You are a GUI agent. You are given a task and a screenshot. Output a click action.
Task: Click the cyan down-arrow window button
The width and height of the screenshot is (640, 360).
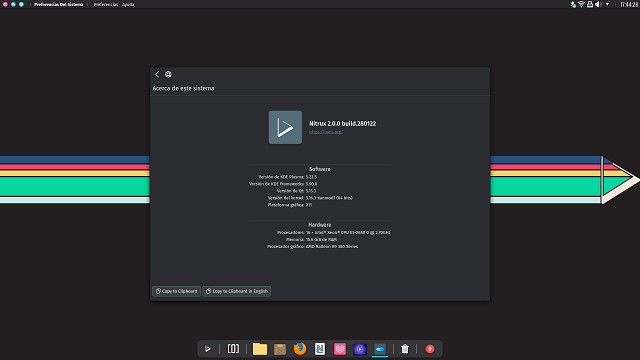(21, 4)
